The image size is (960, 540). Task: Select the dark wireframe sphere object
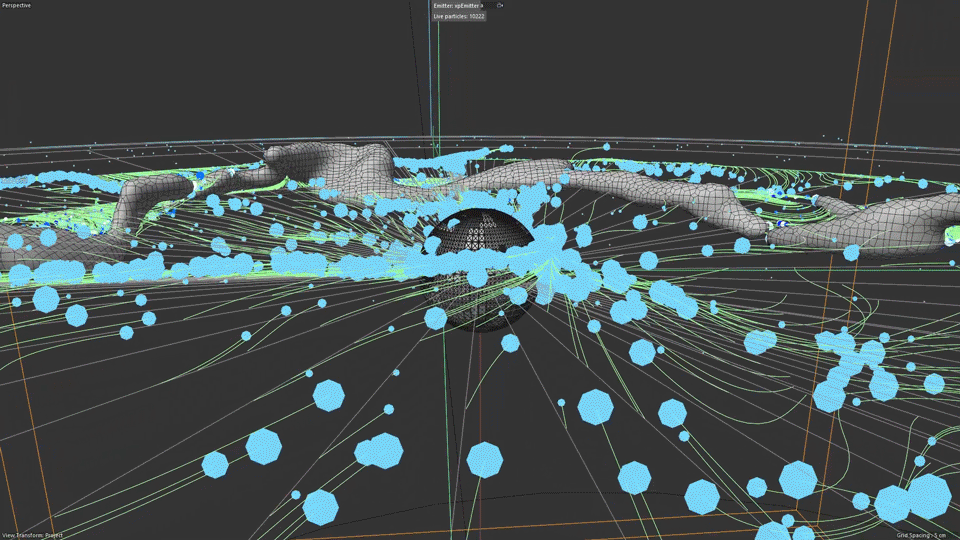482,269
